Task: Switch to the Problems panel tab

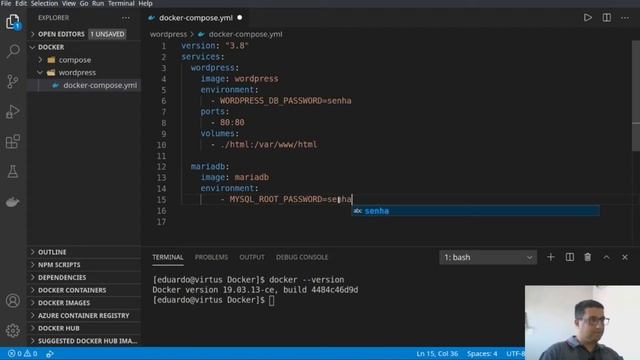Action: pos(211,257)
